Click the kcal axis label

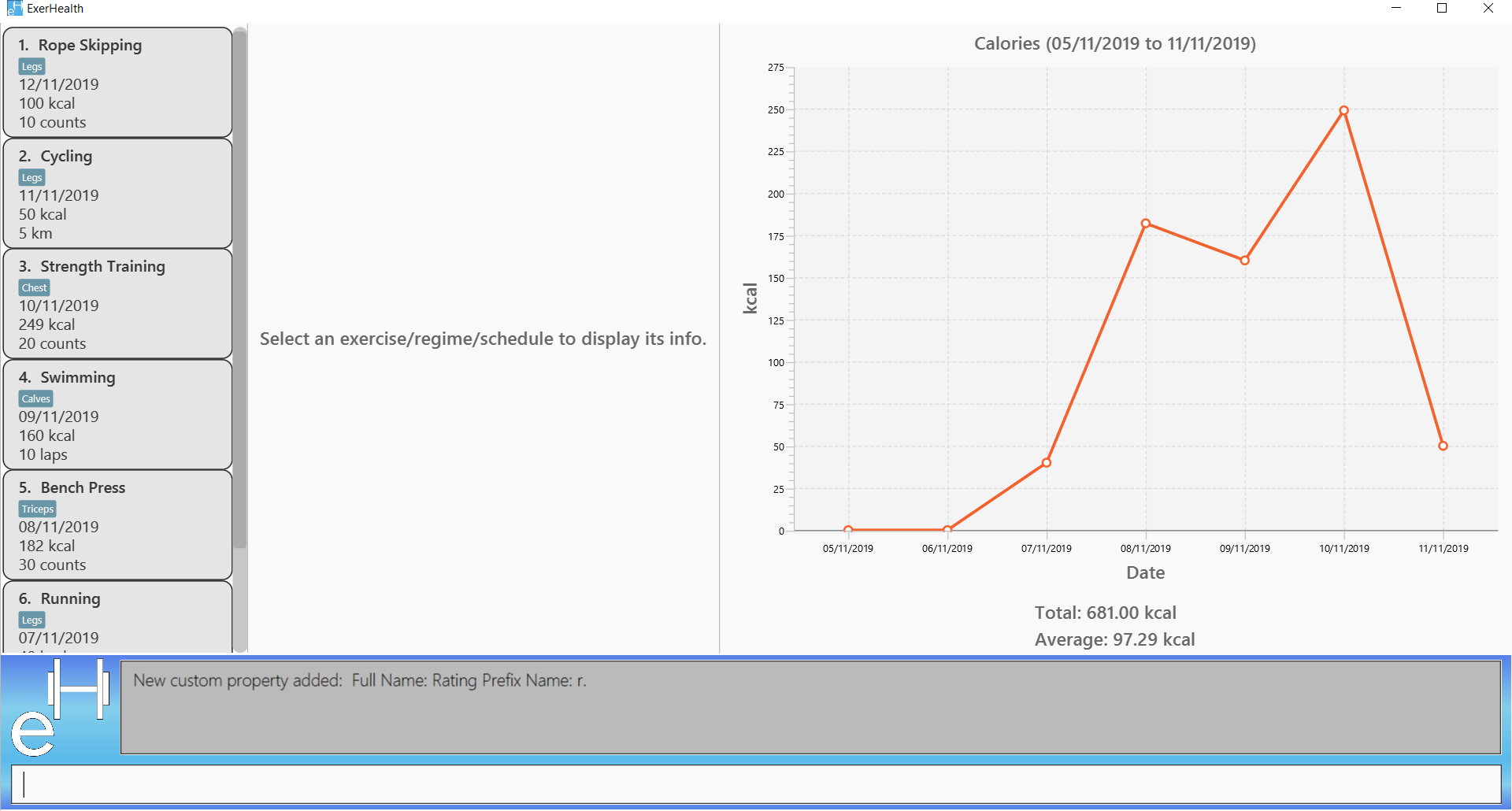tap(750, 298)
